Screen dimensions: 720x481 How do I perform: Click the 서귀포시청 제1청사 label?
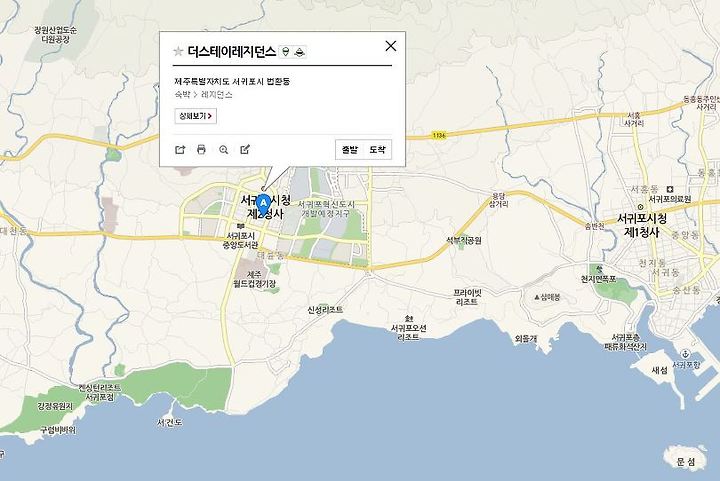coord(641,225)
